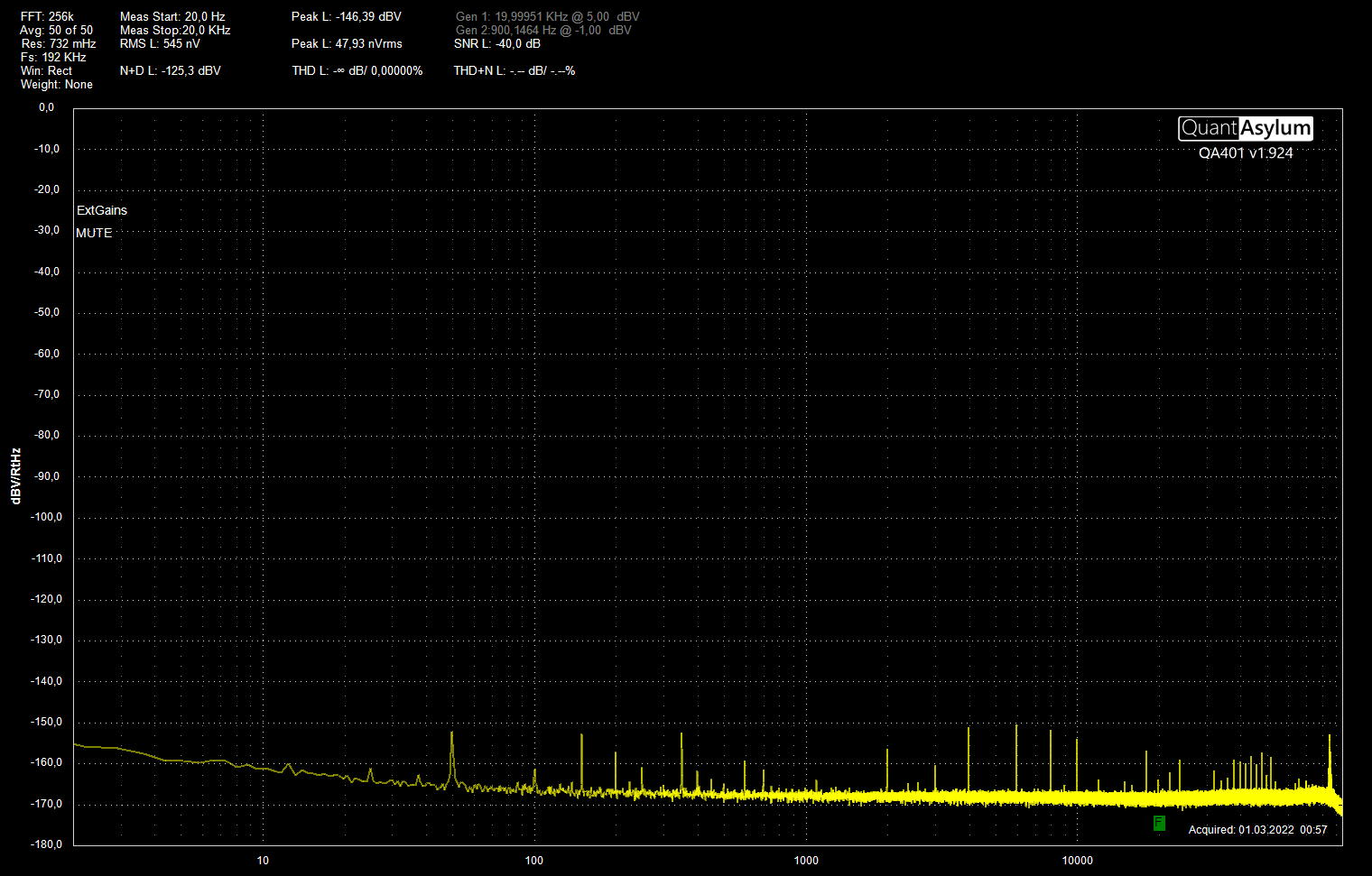Click 'Meas Start: 20,0 Hz' text
Image resolution: width=1372 pixels, height=876 pixels.
172,16
